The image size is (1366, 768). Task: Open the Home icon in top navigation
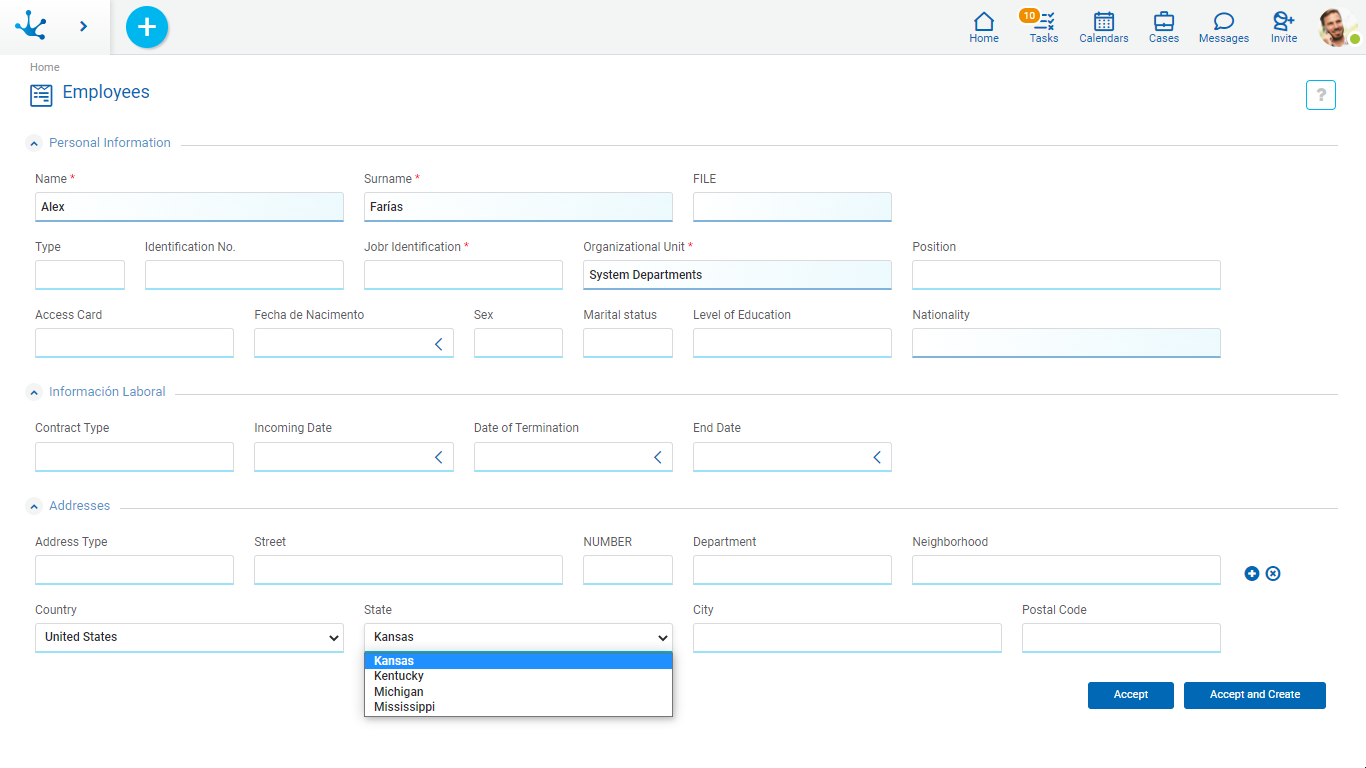(x=984, y=27)
